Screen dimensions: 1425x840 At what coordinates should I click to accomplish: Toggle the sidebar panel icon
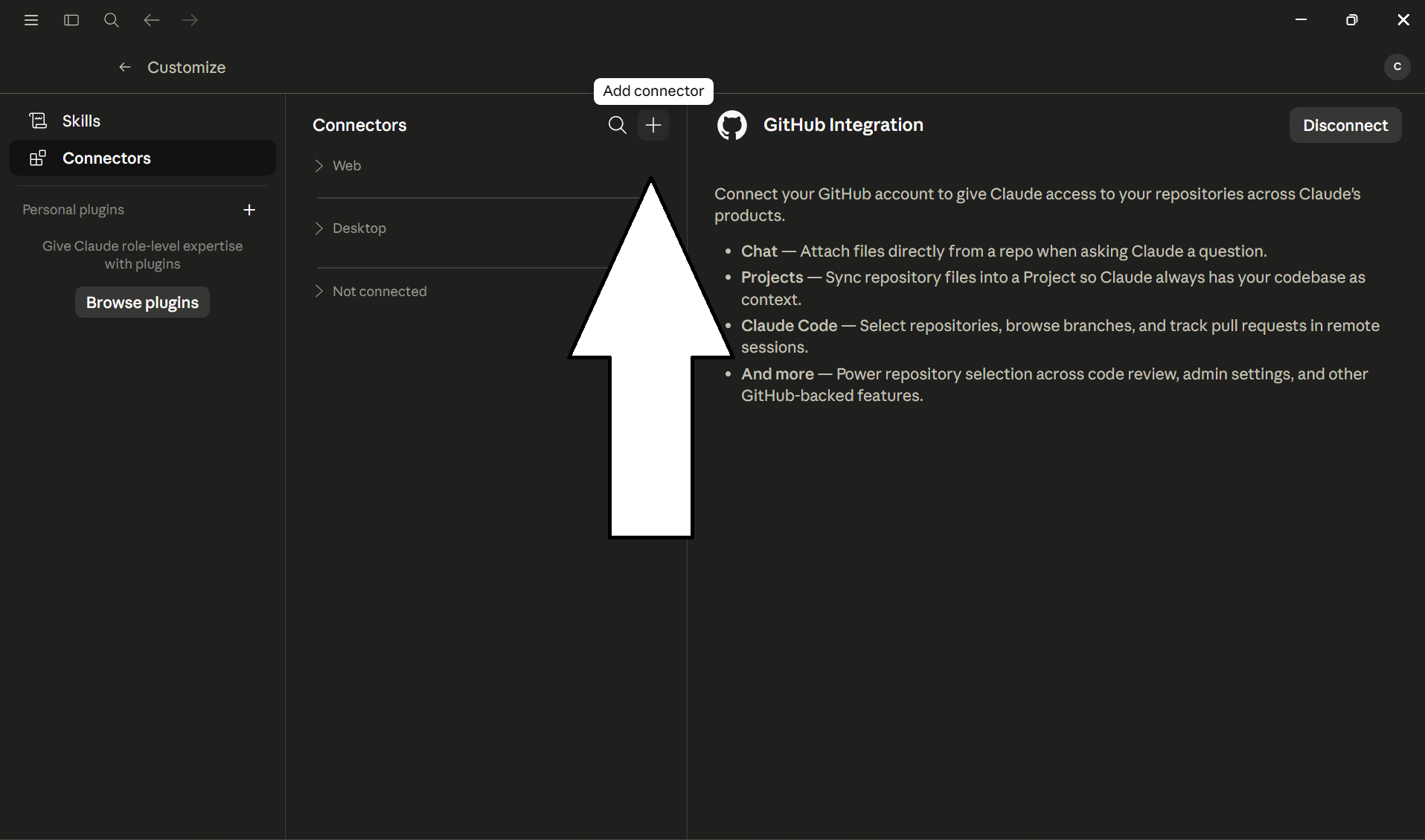coord(71,20)
